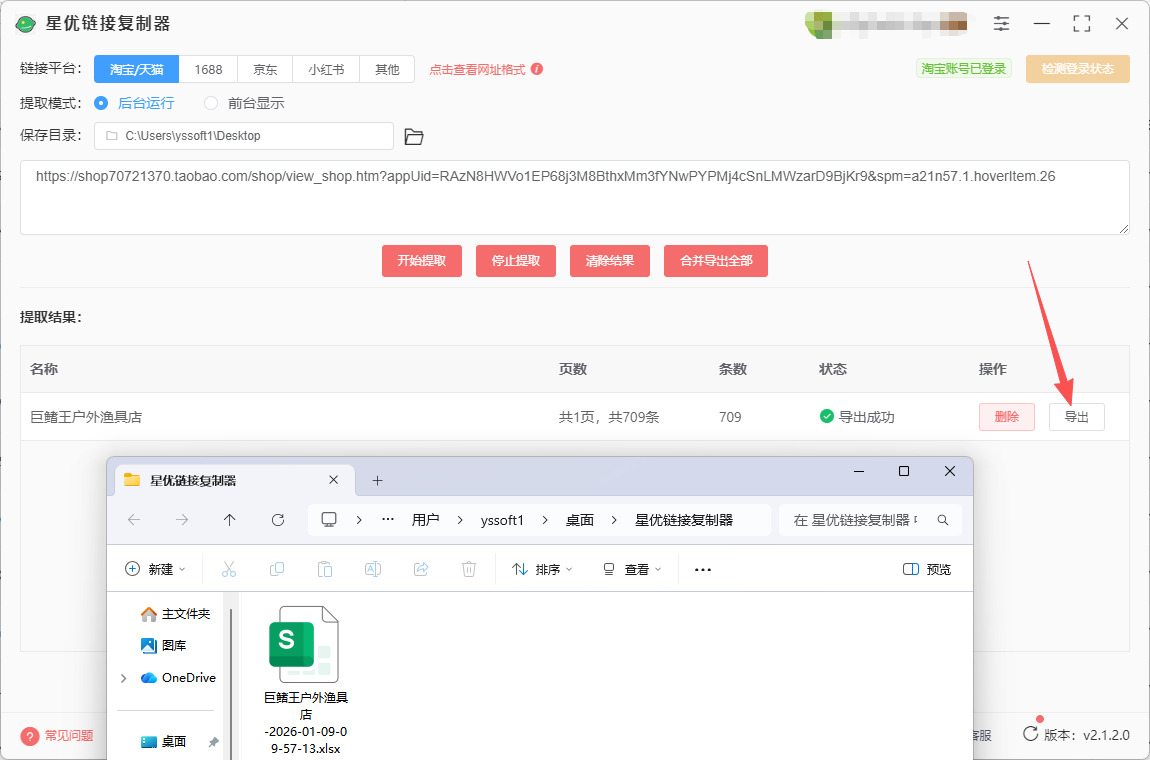1150x760 pixels.
Task: Open the 排序 sort dropdown in Explorer
Action: [x=542, y=569]
